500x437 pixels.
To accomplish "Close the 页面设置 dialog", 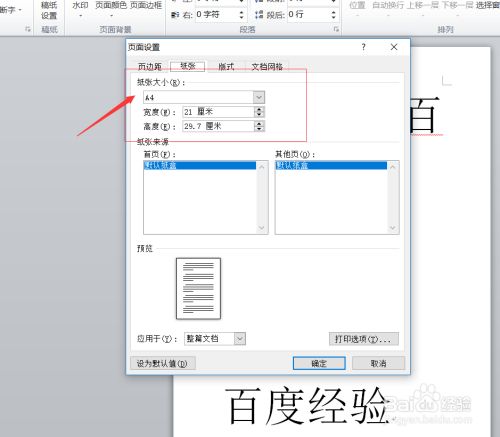I will tap(394, 47).
